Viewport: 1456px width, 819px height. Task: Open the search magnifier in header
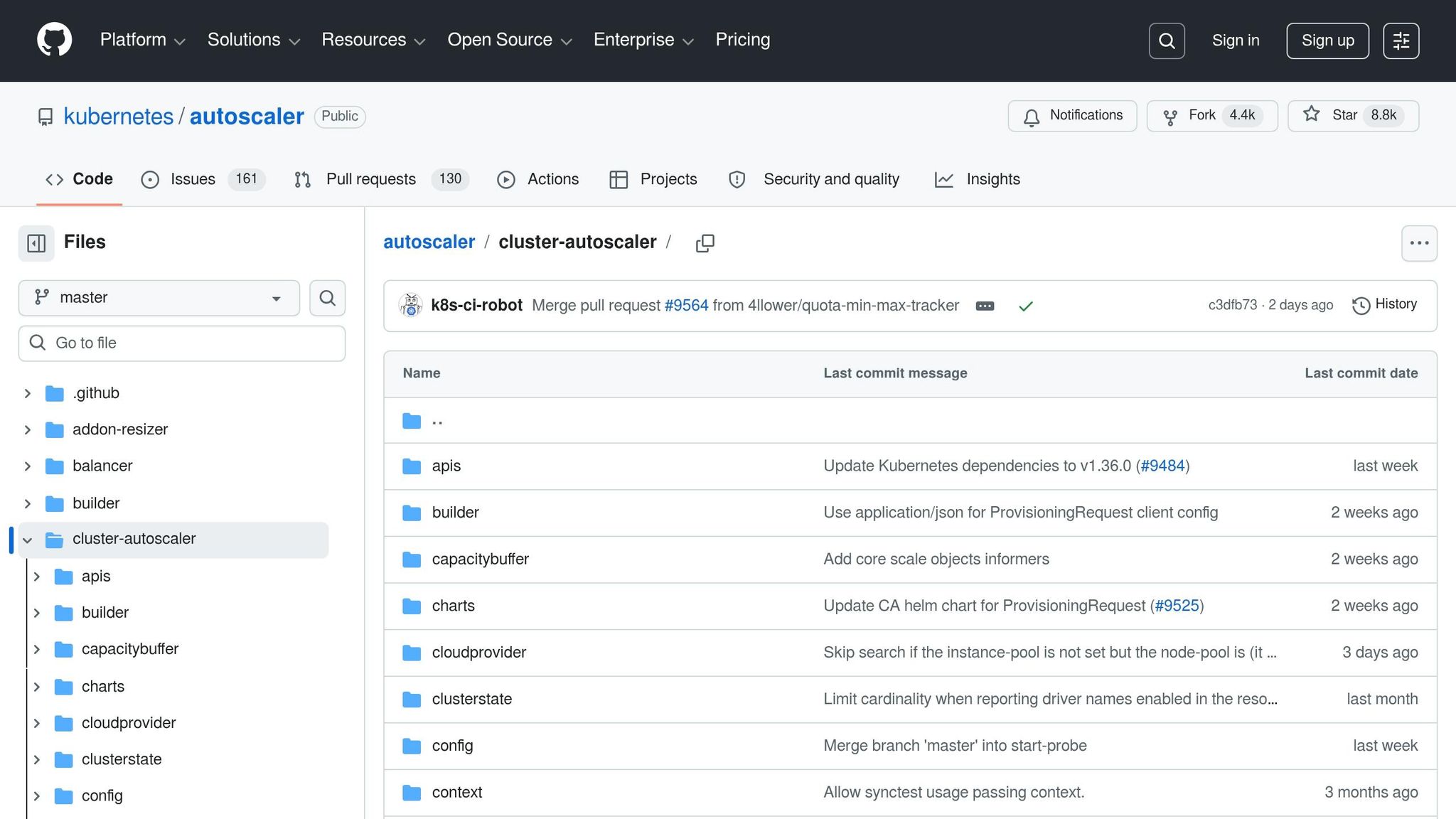click(1167, 41)
